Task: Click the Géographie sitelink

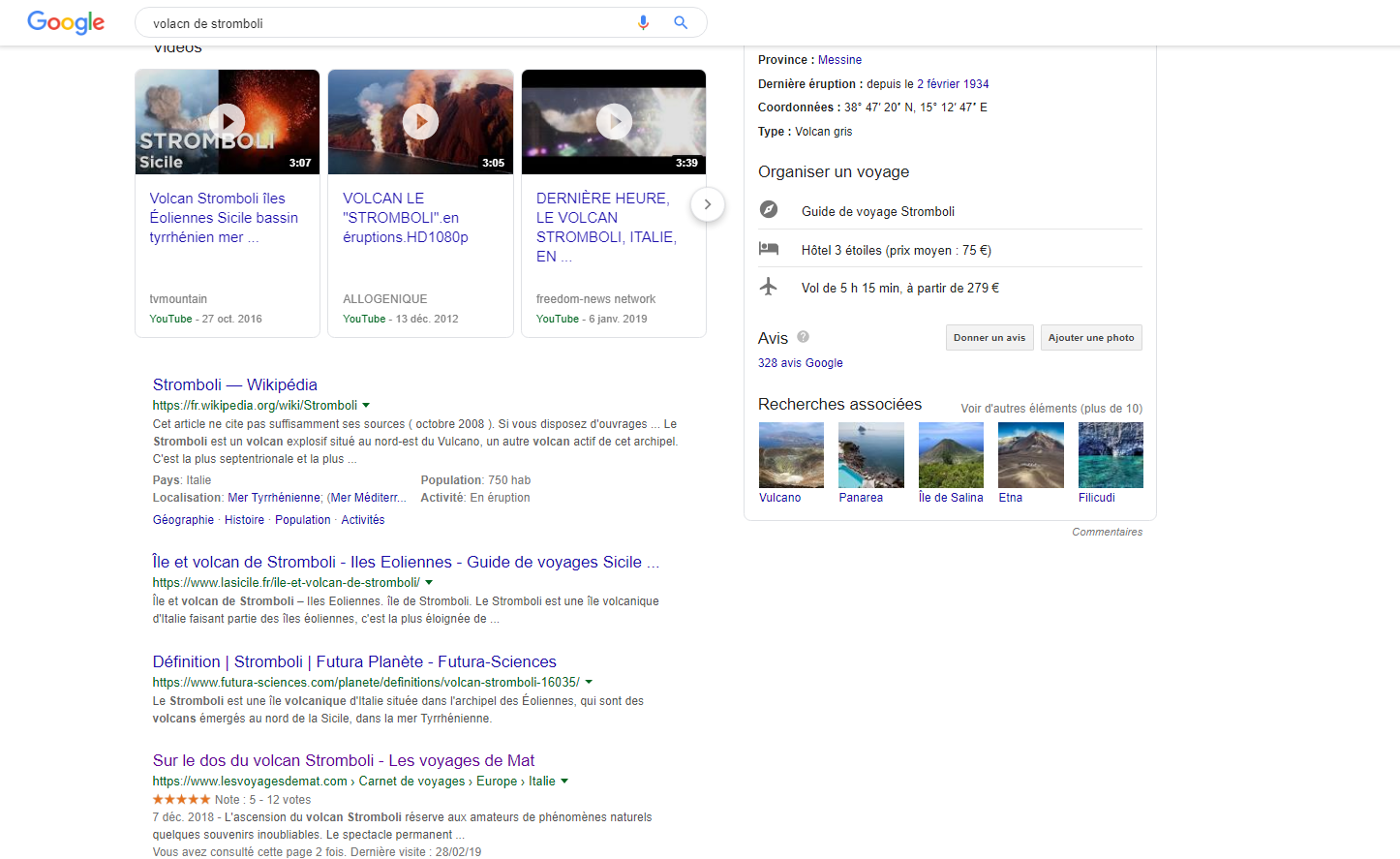Action: click(183, 520)
